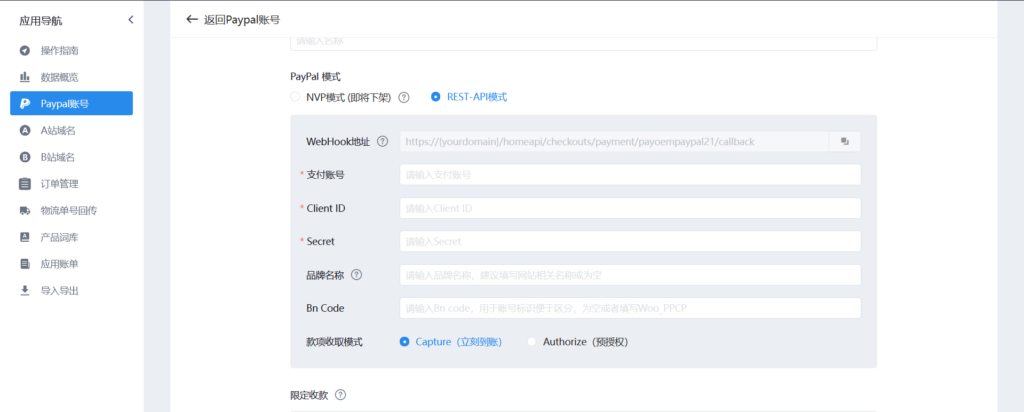Go to A站域名 sidebar item
Image resolution: width=1024 pixels, height=412 pixels.
pyautogui.click(x=58, y=130)
